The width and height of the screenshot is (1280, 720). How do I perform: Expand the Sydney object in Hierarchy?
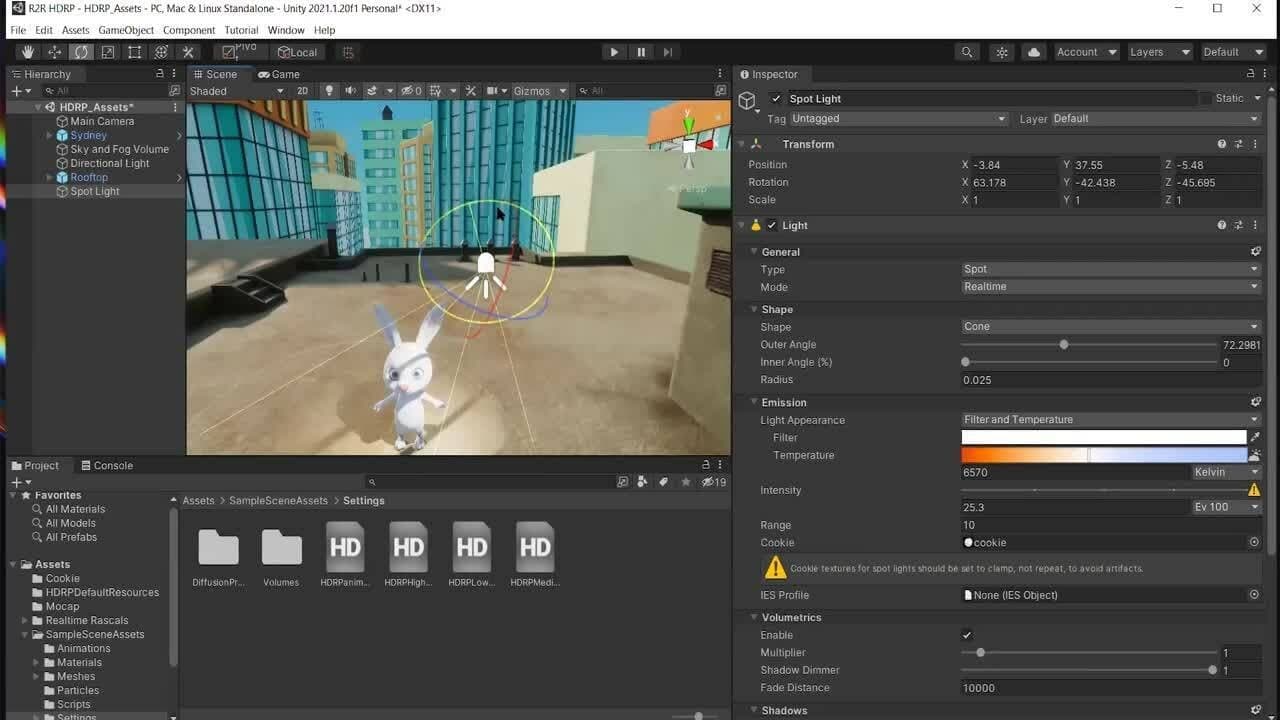tap(49, 135)
